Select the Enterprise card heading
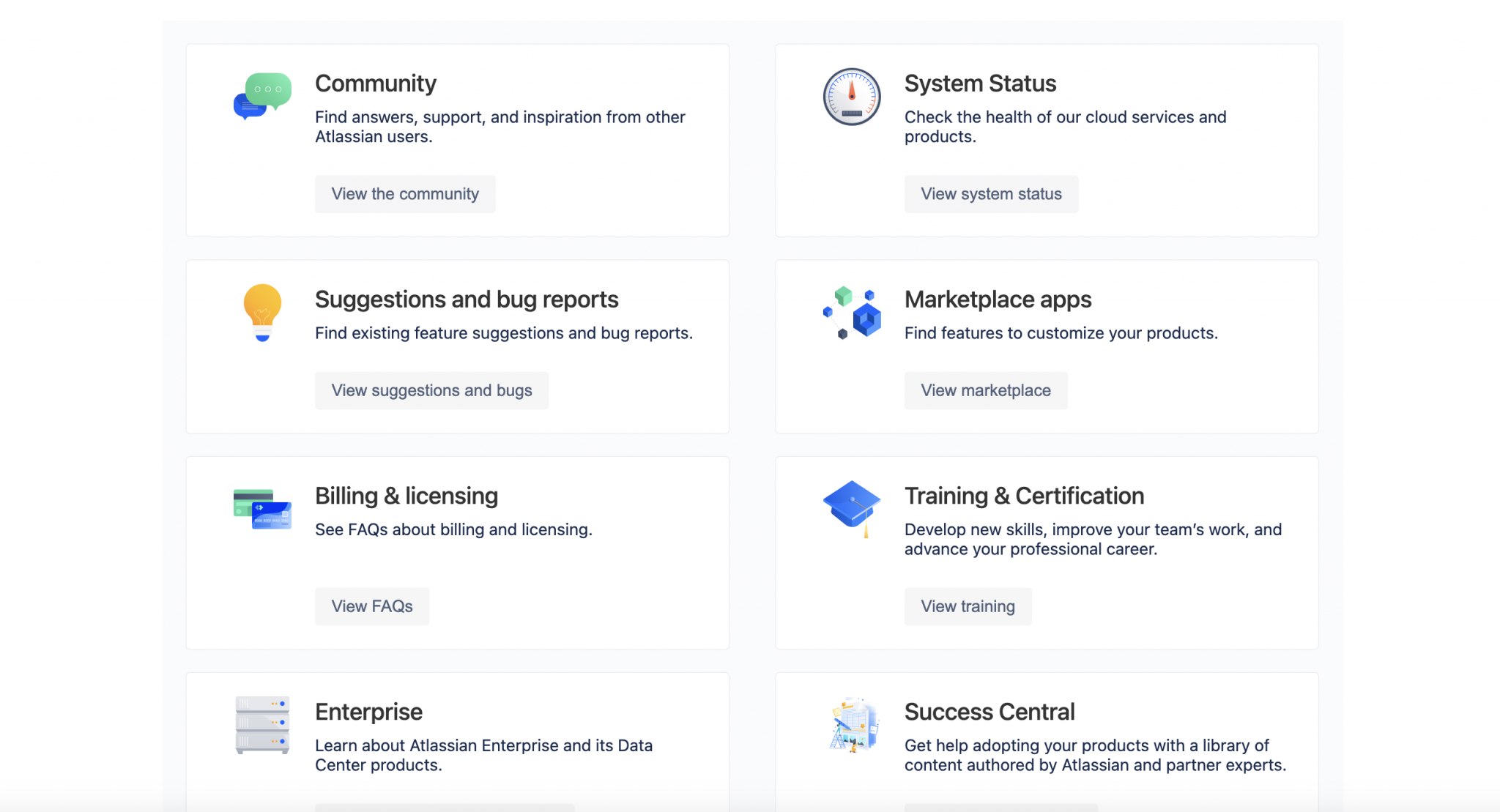 point(368,711)
